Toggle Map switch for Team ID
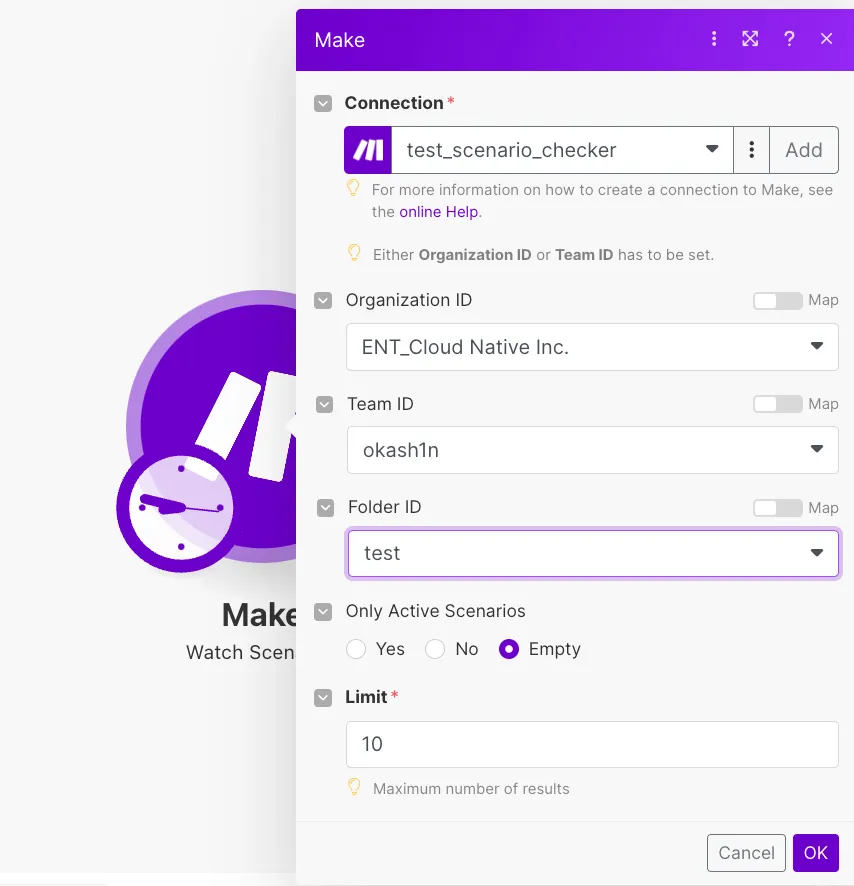 [777, 404]
